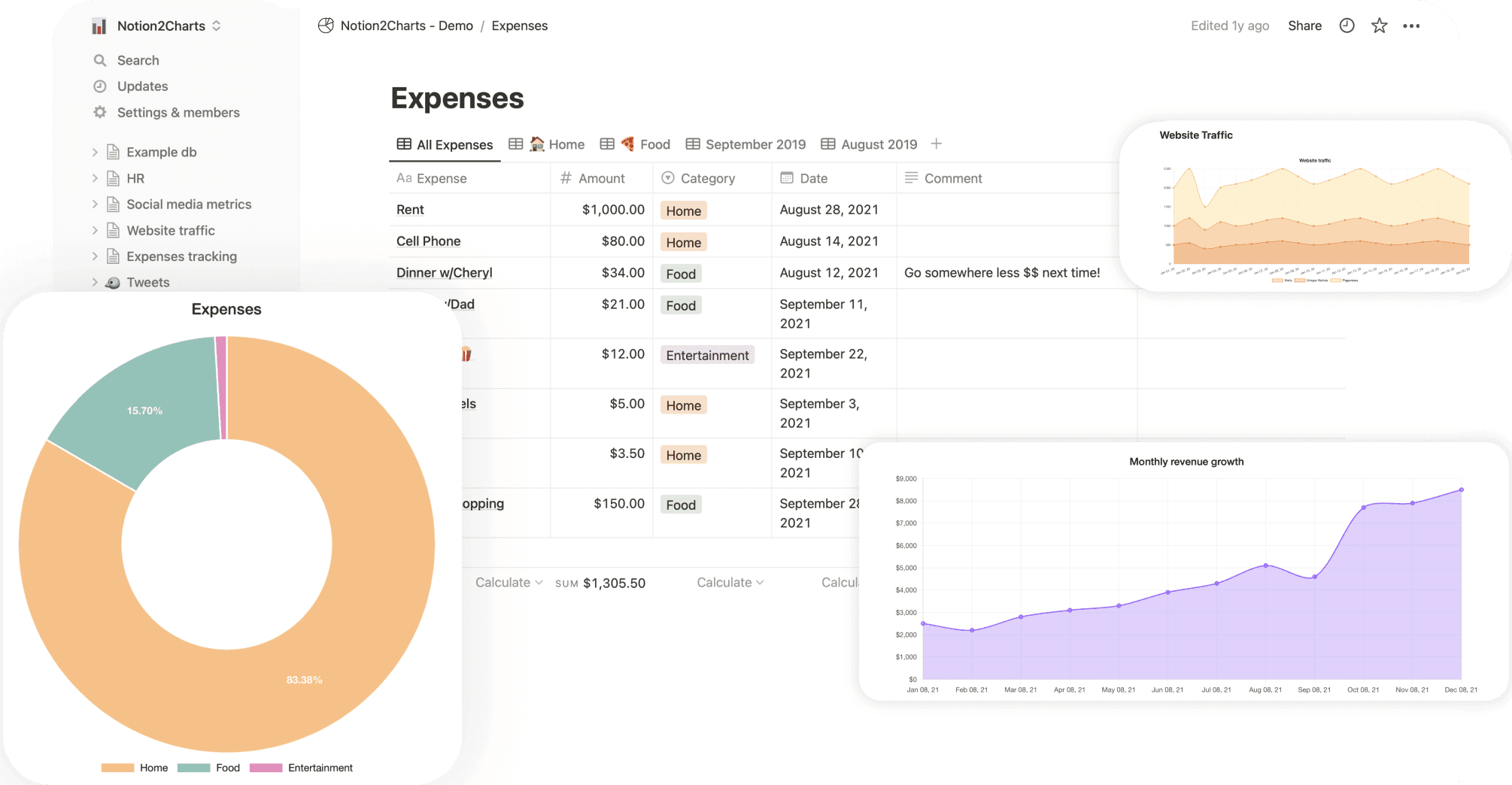Open Settings & members gear icon
Image resolution: width=1512 pixels, height=785 pixels.
pyautogui.click(x=100, y=112)
